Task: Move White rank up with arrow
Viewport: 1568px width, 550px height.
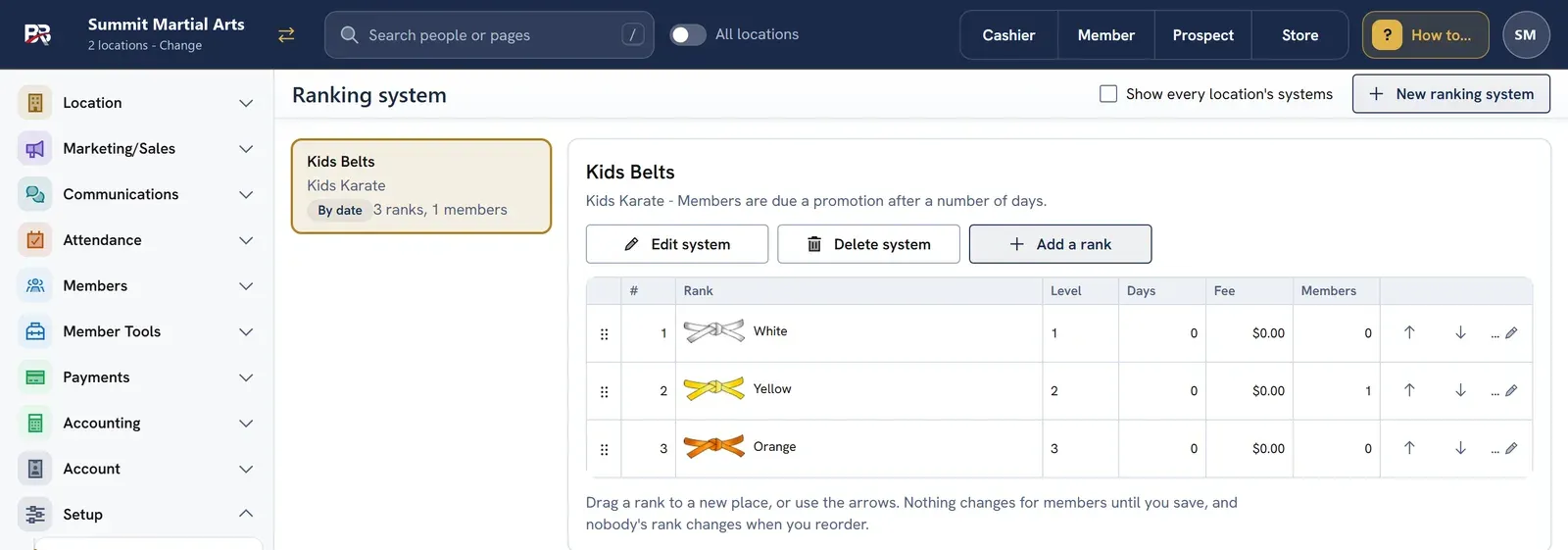Action: [x=1409, y=332]
